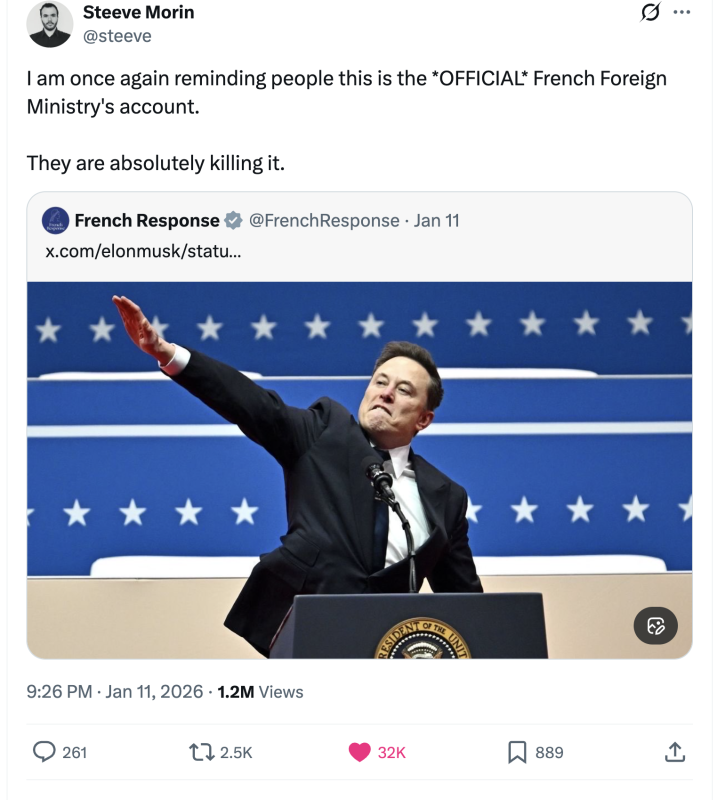This screenshot has width=725, height=800.
Task: Click the French Response account avatar
Action: point(56,220)
